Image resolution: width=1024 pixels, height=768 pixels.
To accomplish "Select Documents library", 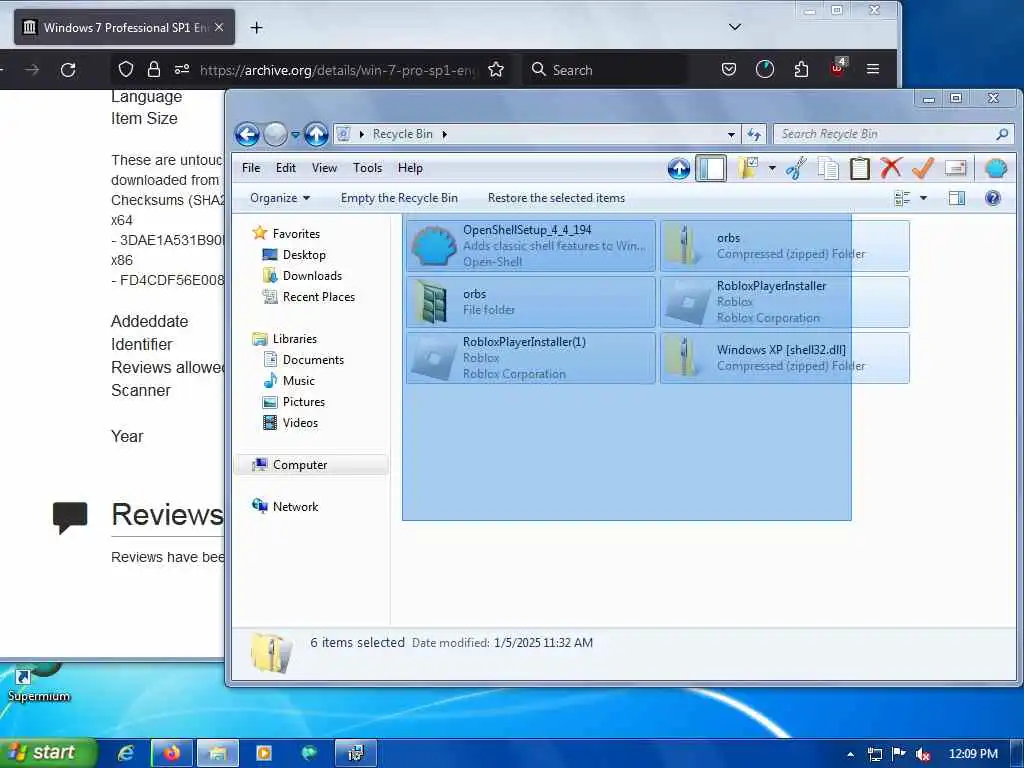I will click(313, 360).
